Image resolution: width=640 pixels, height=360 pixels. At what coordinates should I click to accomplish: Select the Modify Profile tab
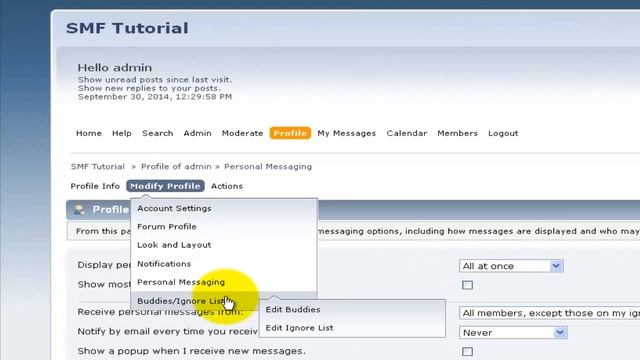(165, 186)
